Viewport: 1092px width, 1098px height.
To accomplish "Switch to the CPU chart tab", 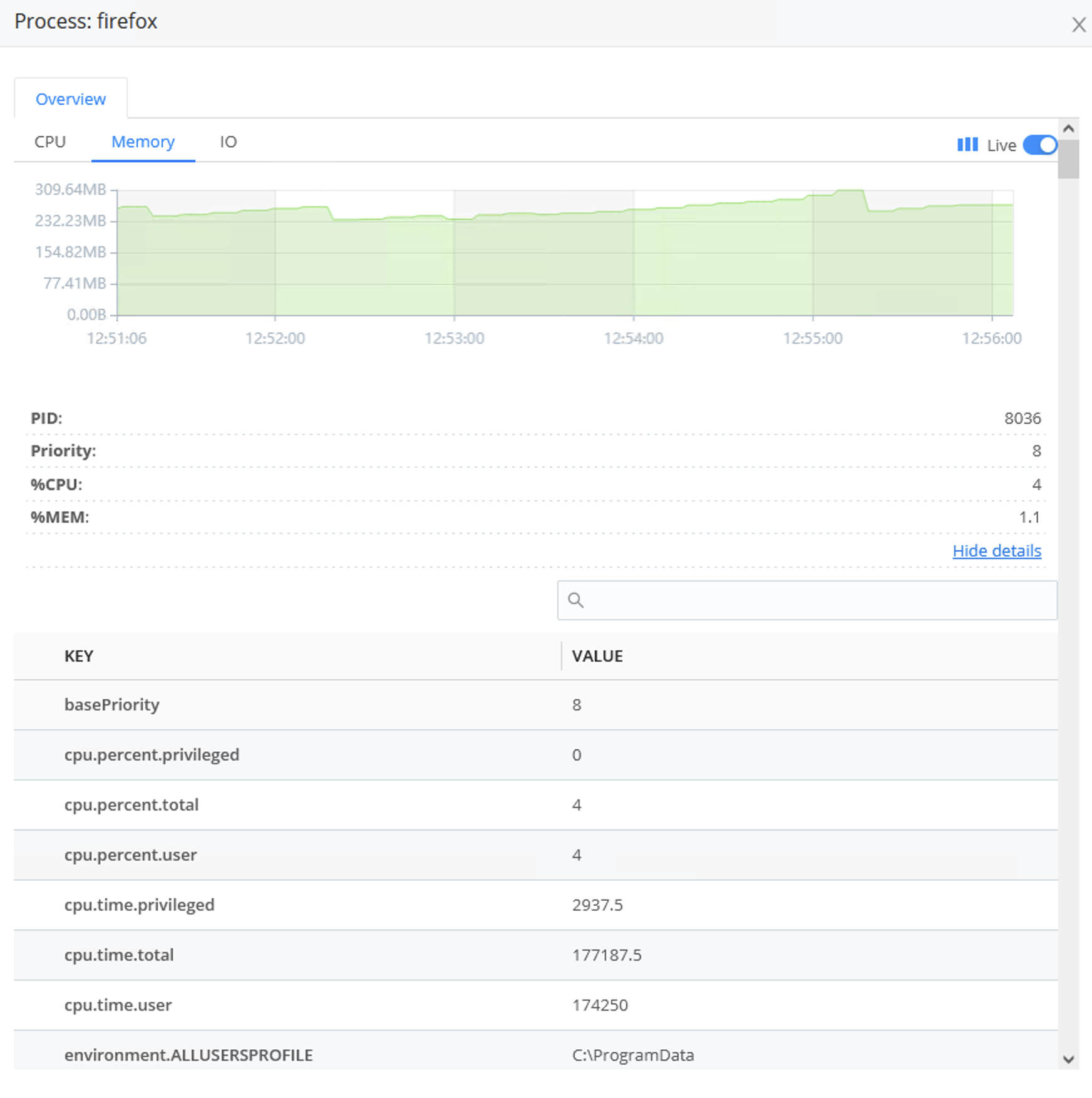I will (50, 142).
